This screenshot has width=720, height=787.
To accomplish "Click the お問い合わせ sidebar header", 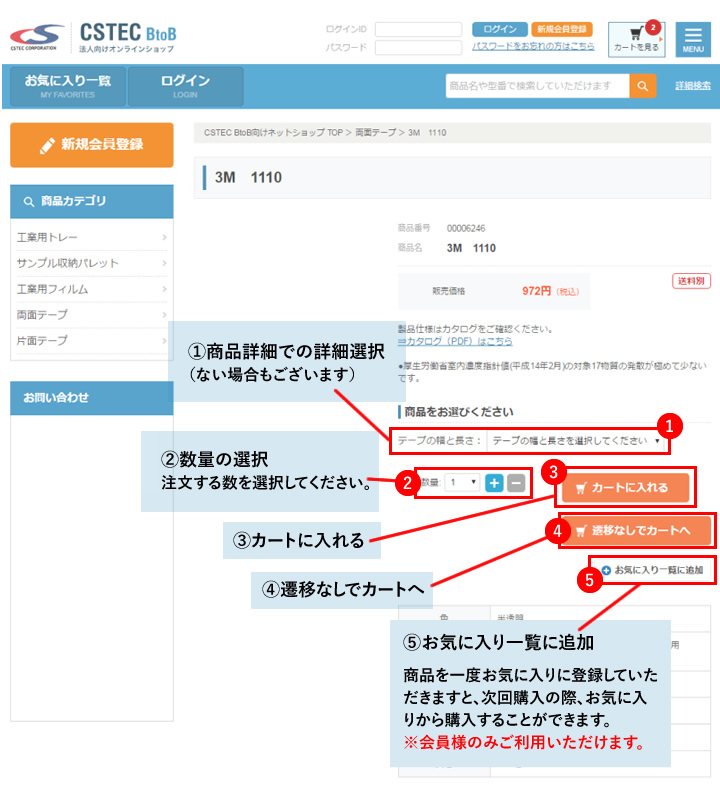I will pyautogui.click(x=92, y=398).
